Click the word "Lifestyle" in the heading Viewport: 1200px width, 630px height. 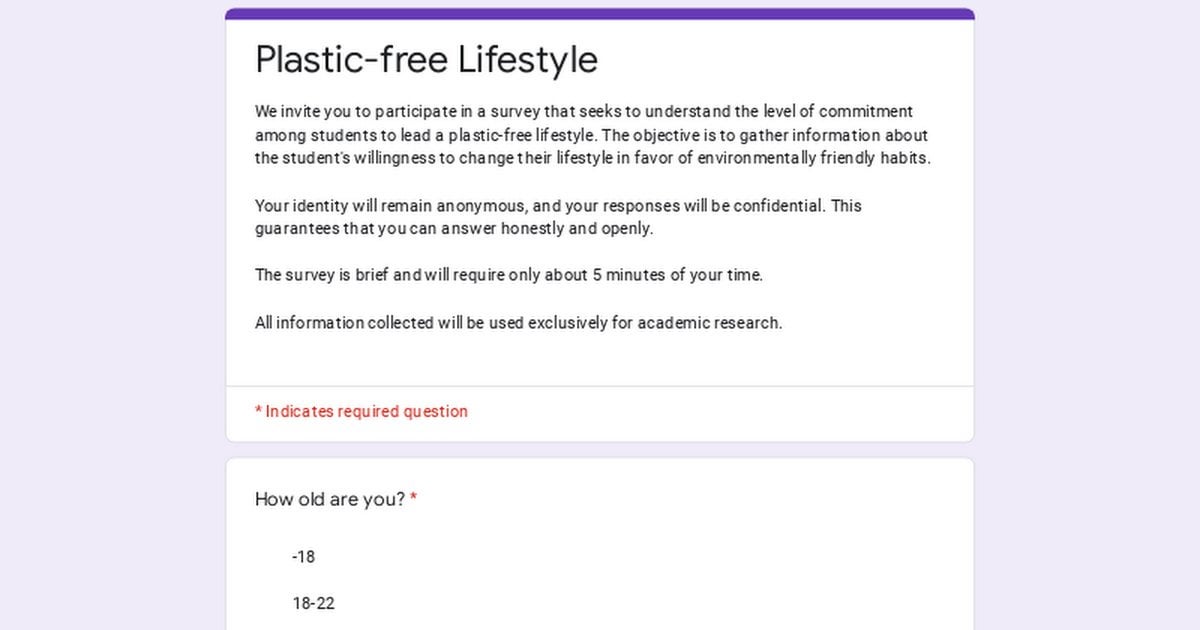click(528, 60)
